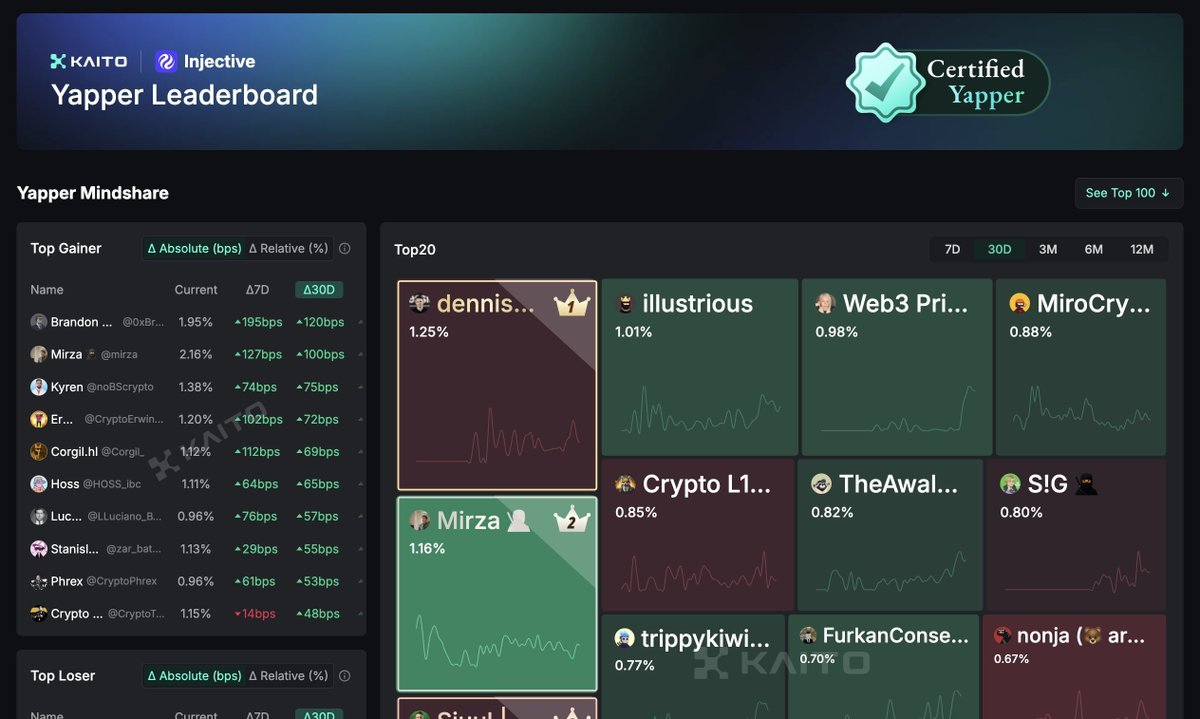
Task: Click the 100bps Δ30D value
Action: pyautogui.click(x=320, y=355)
